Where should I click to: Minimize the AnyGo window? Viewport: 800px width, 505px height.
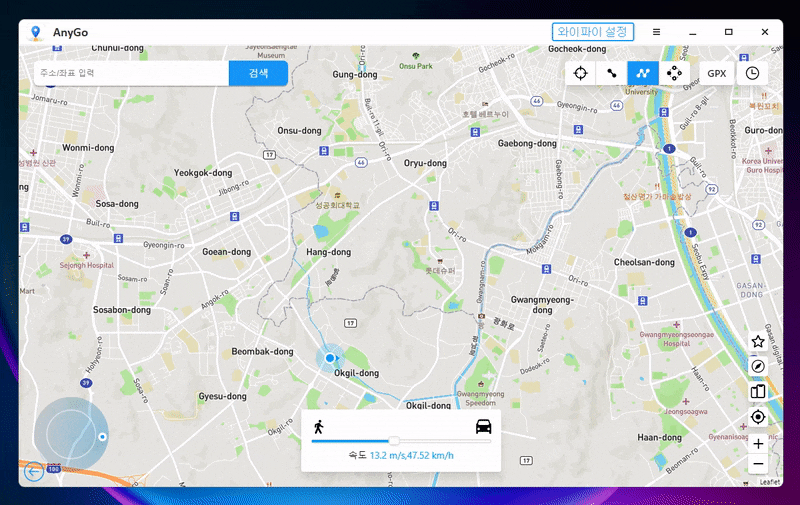692,32
